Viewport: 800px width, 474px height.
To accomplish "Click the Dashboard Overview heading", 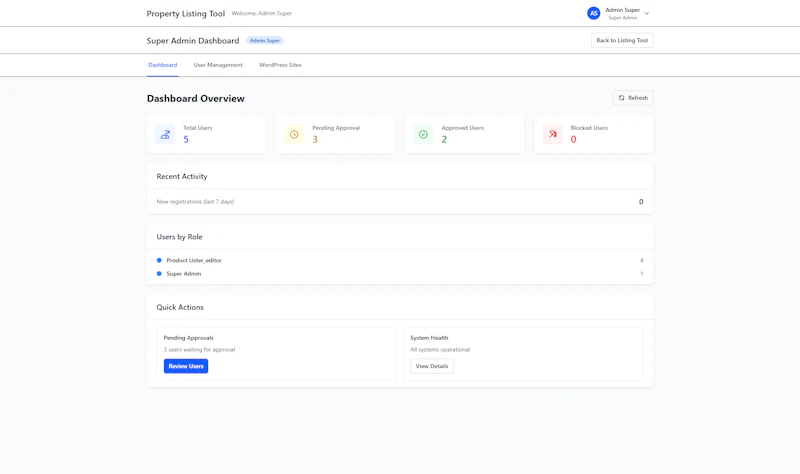I will (195, 98).
